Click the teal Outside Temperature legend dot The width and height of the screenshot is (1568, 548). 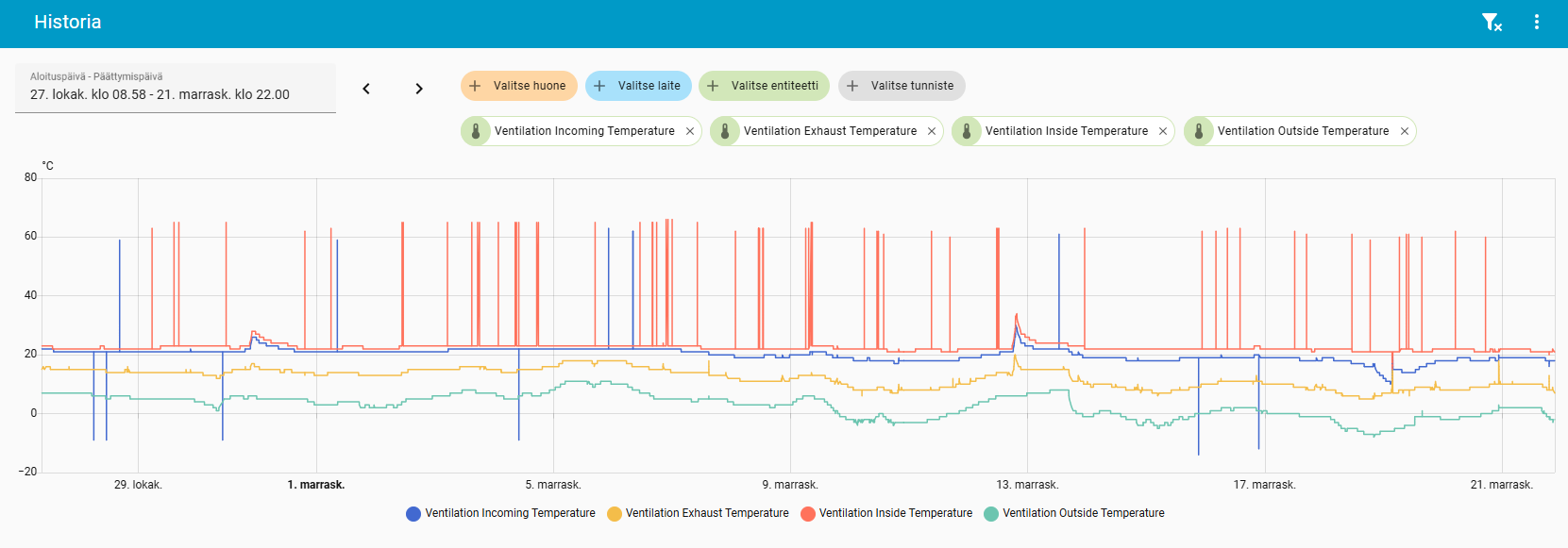[991, 514]
